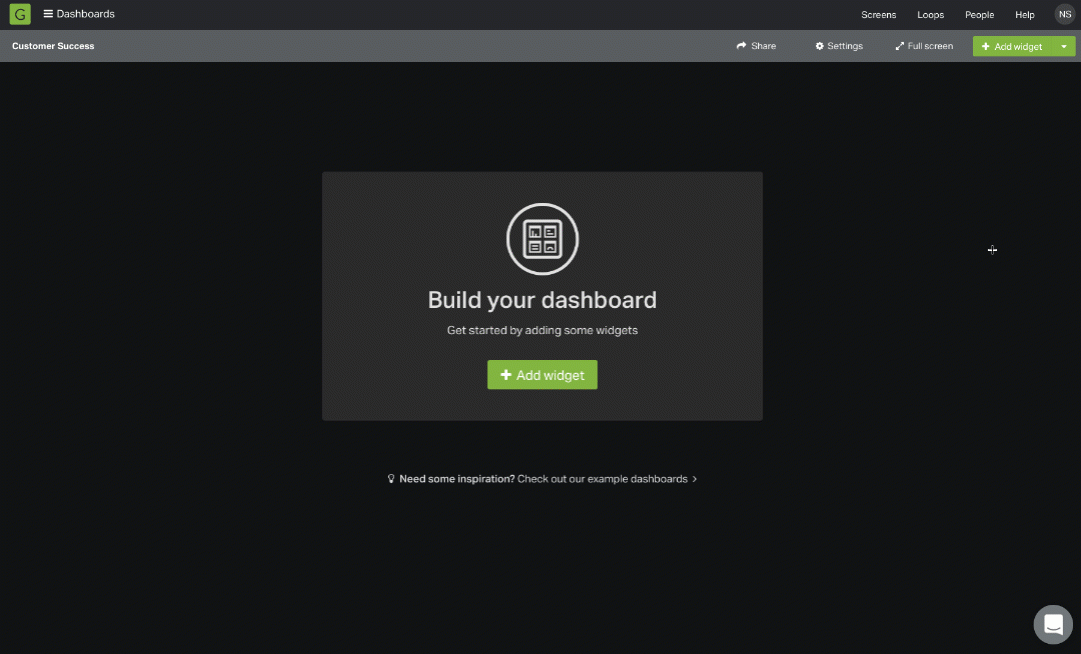The height and width of the screenshot is (654, 1081).
Task: Go to the Loops section
Action: pos(930,15)
